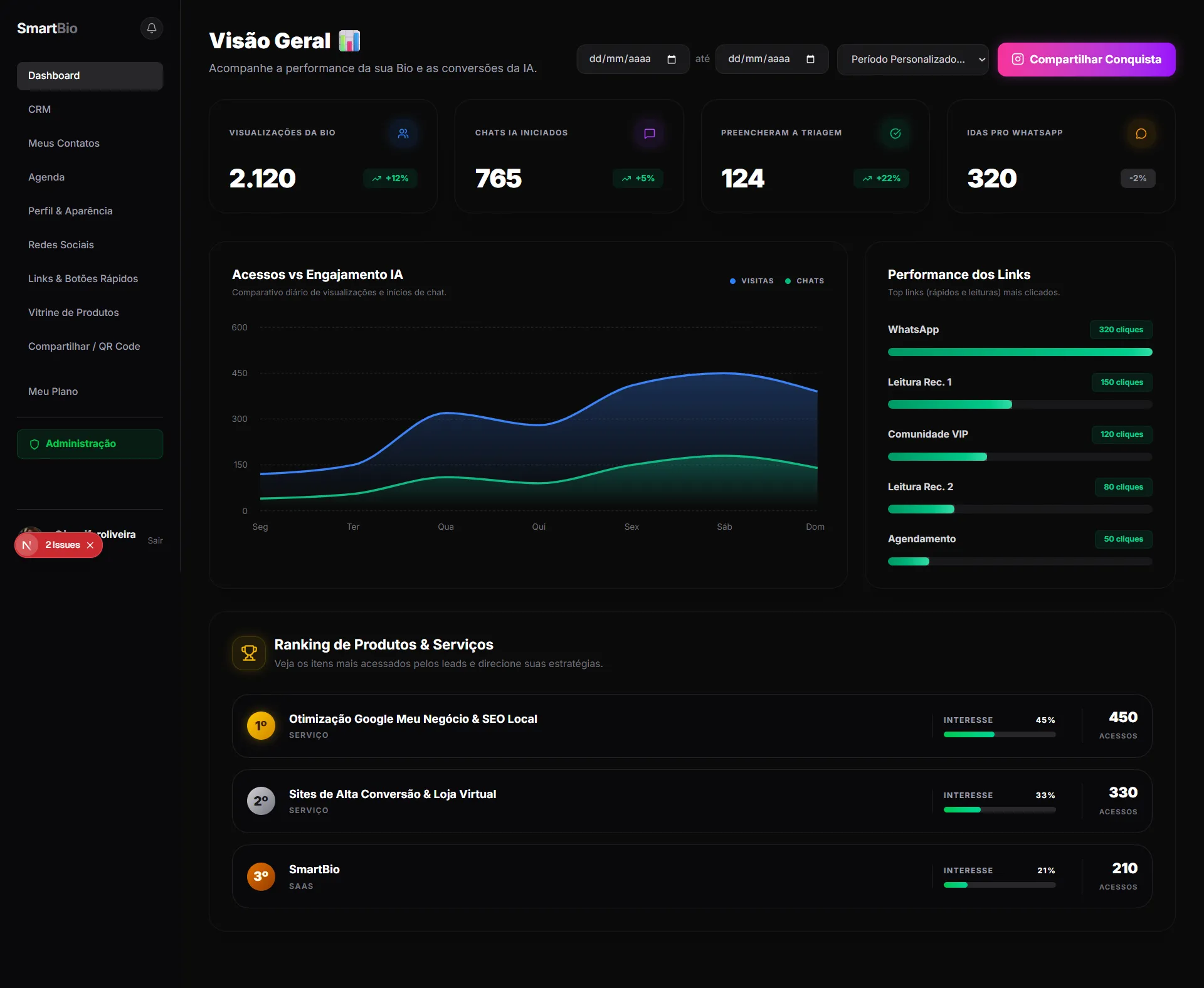Open Redes Sociais page
The width and height of the screenshot is (1204, 988).
[x=90, y=245]
